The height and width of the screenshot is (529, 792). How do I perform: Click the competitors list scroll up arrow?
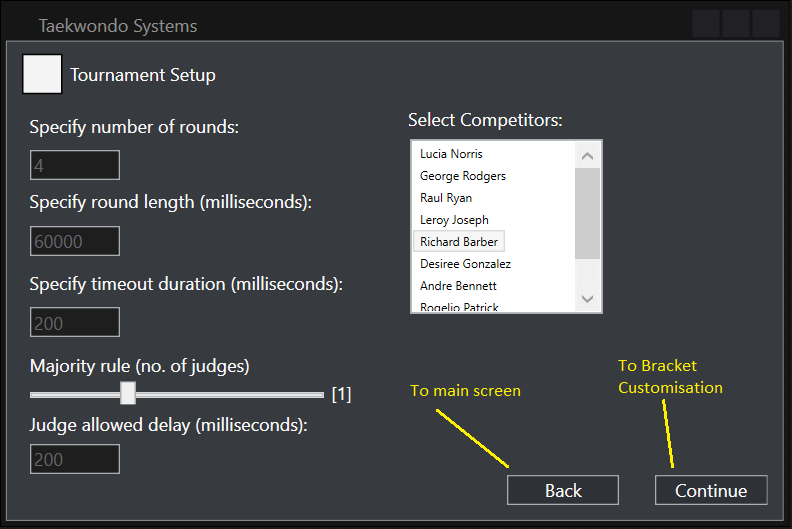(587, 155)
